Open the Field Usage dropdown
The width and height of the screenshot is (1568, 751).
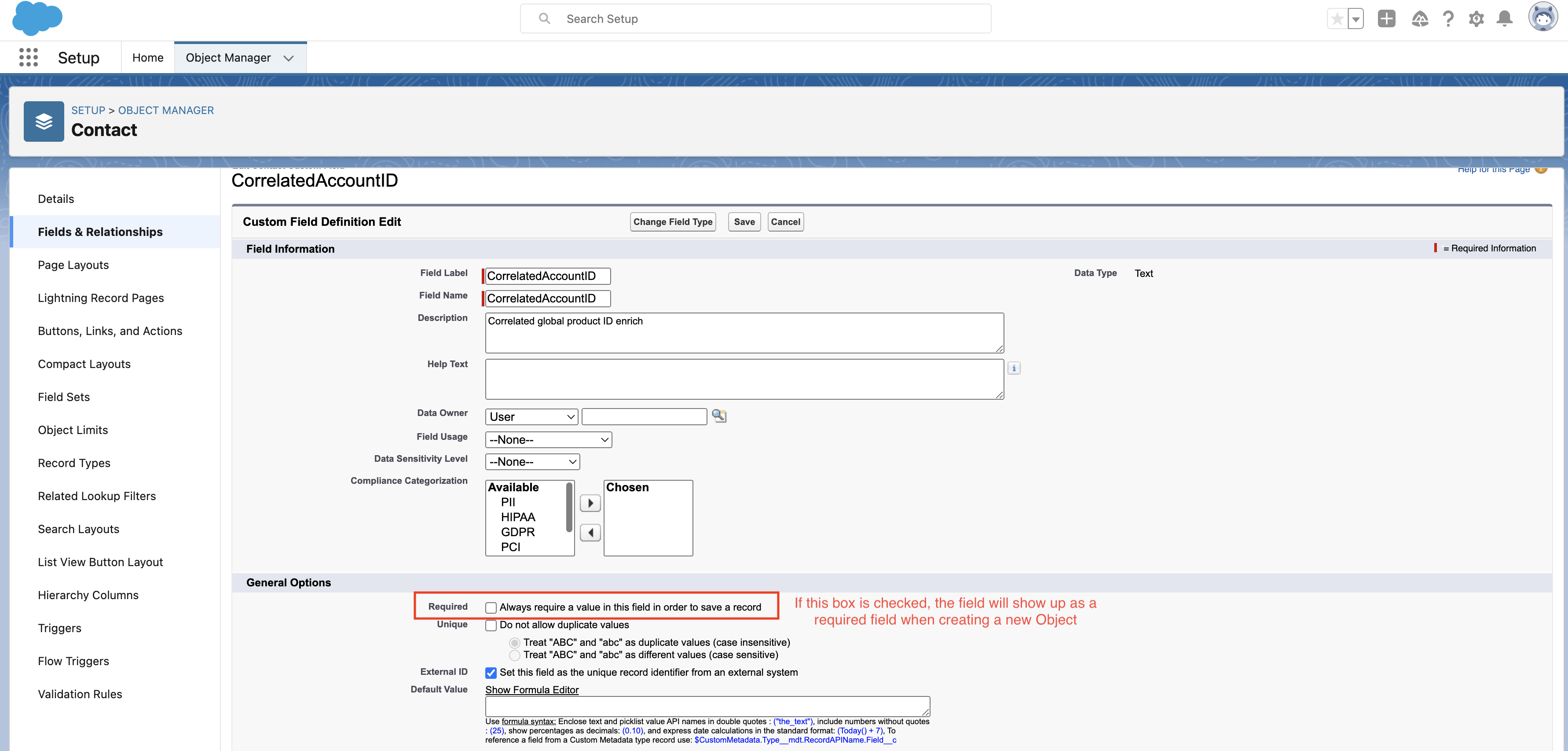click(x=549, y=440)
